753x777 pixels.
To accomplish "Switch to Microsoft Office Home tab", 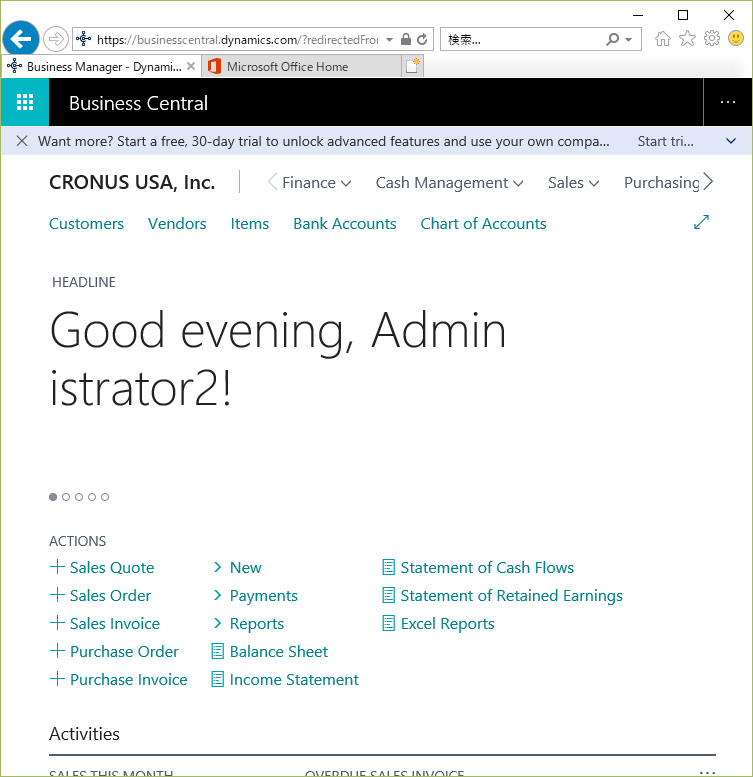I will pos(301,66).
